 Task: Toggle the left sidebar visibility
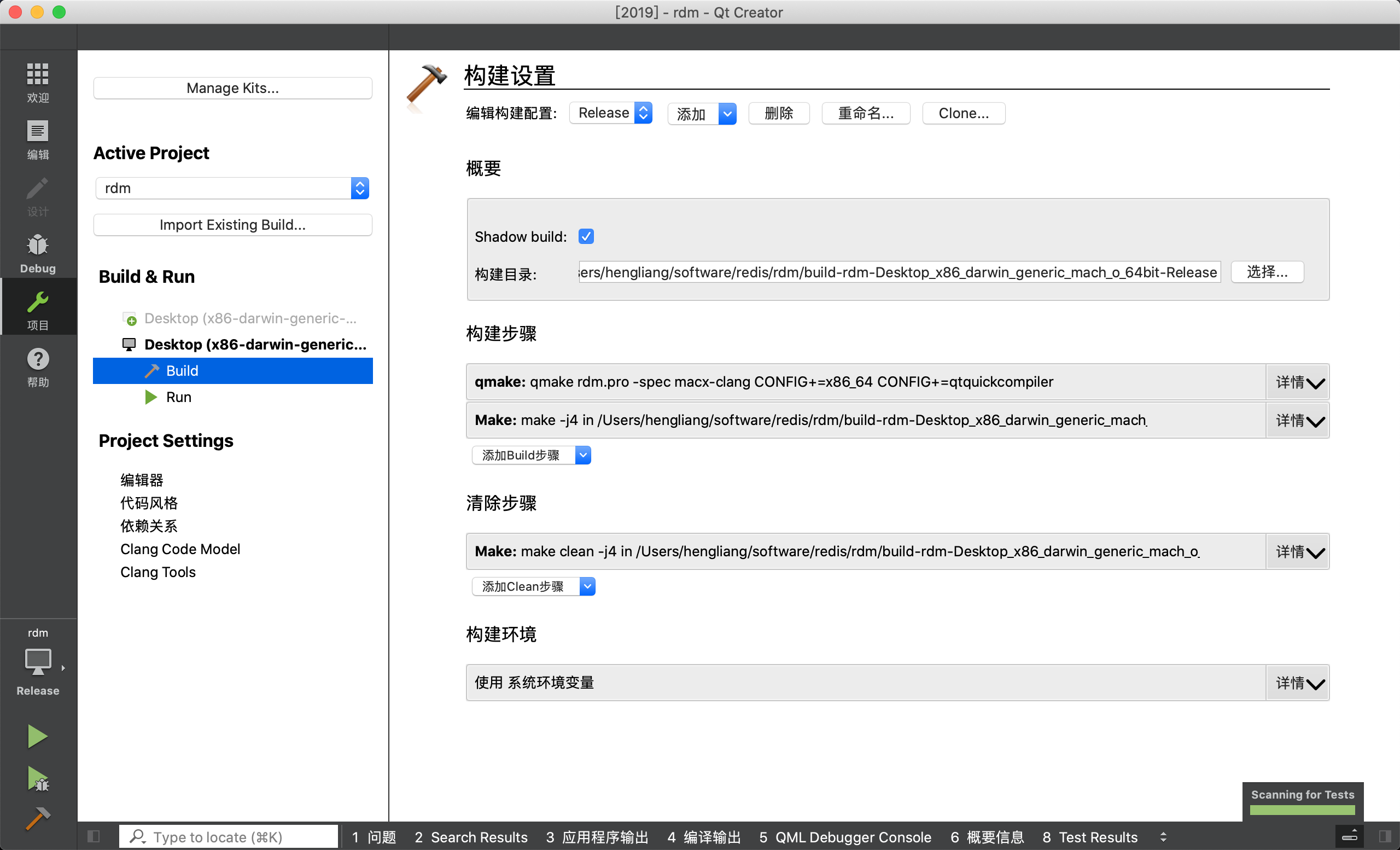94,836
